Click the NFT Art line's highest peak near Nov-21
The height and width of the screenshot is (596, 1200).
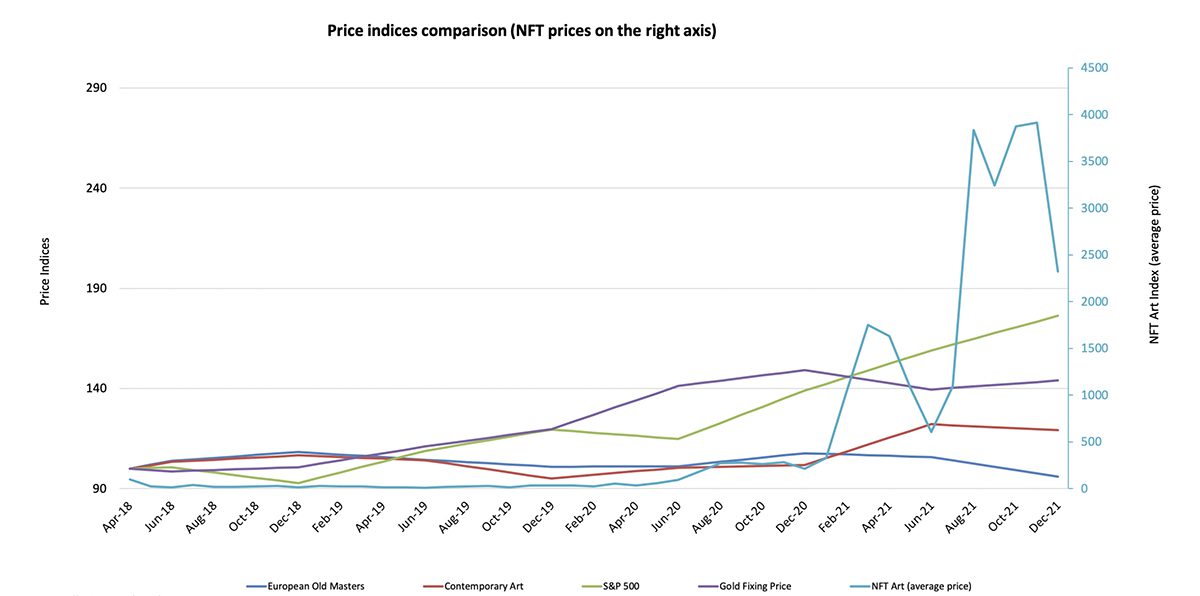pyautogui.click(x=1037, y=123)
